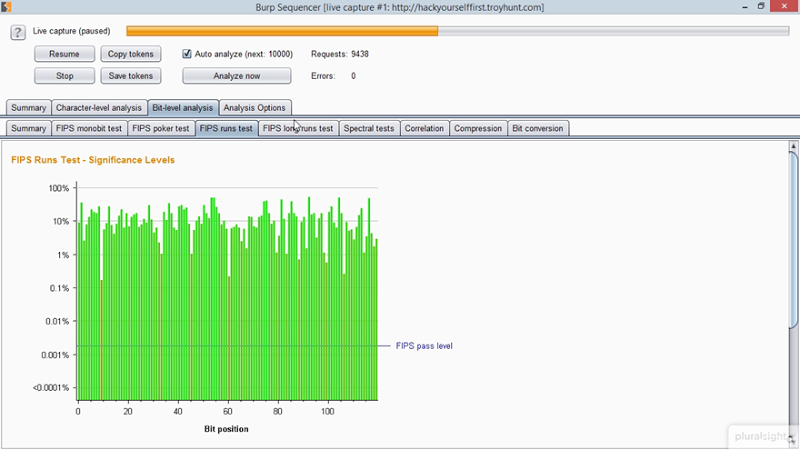Open the Compression tab
Screen dimensions: 800x450
click(x=478, y=128)
